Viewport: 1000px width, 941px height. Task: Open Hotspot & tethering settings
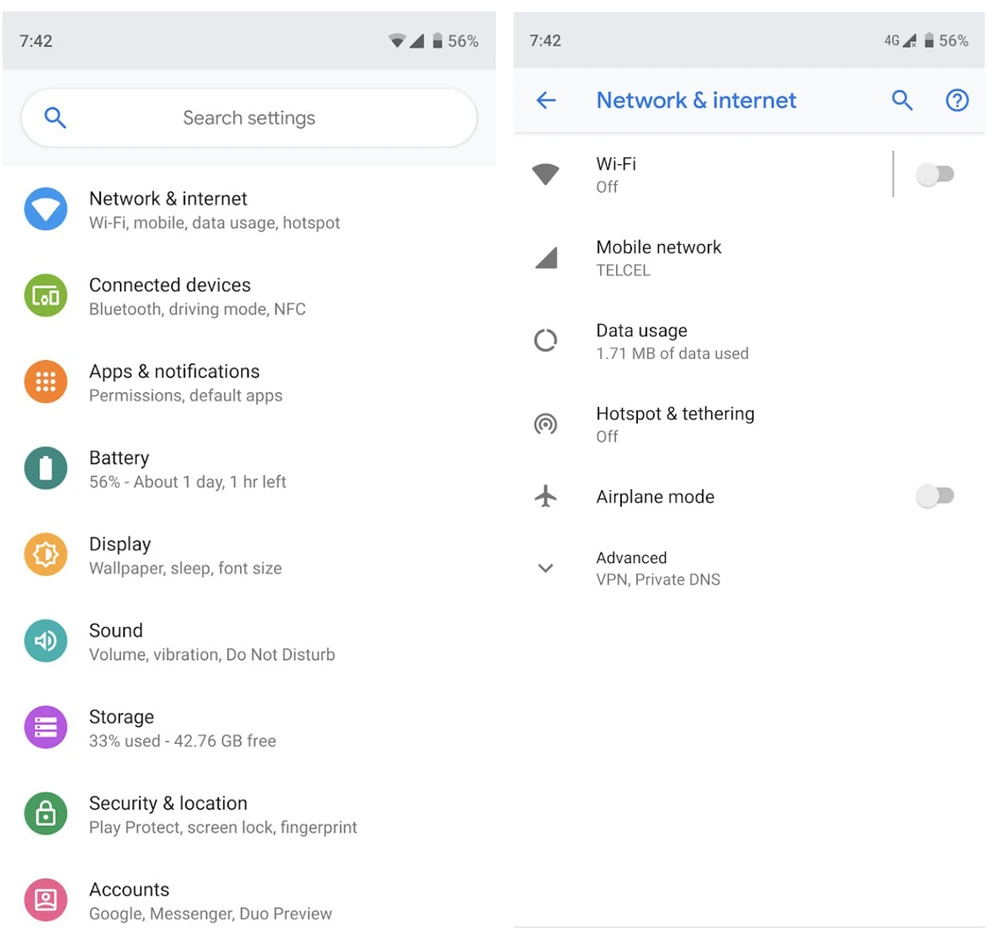[x=675, y=424]
